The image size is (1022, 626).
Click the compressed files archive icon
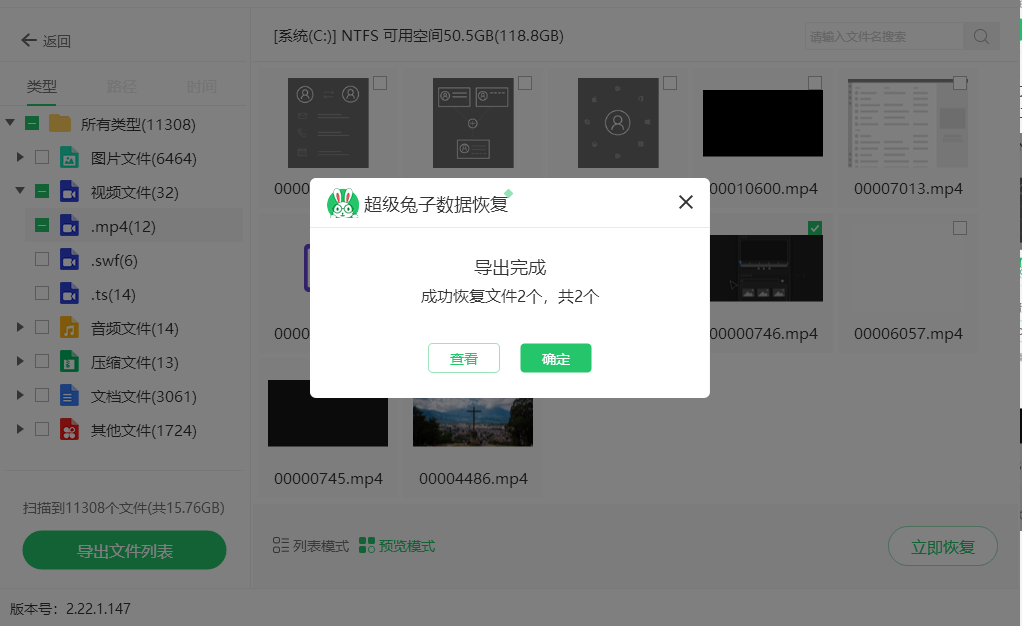(69, 362)
